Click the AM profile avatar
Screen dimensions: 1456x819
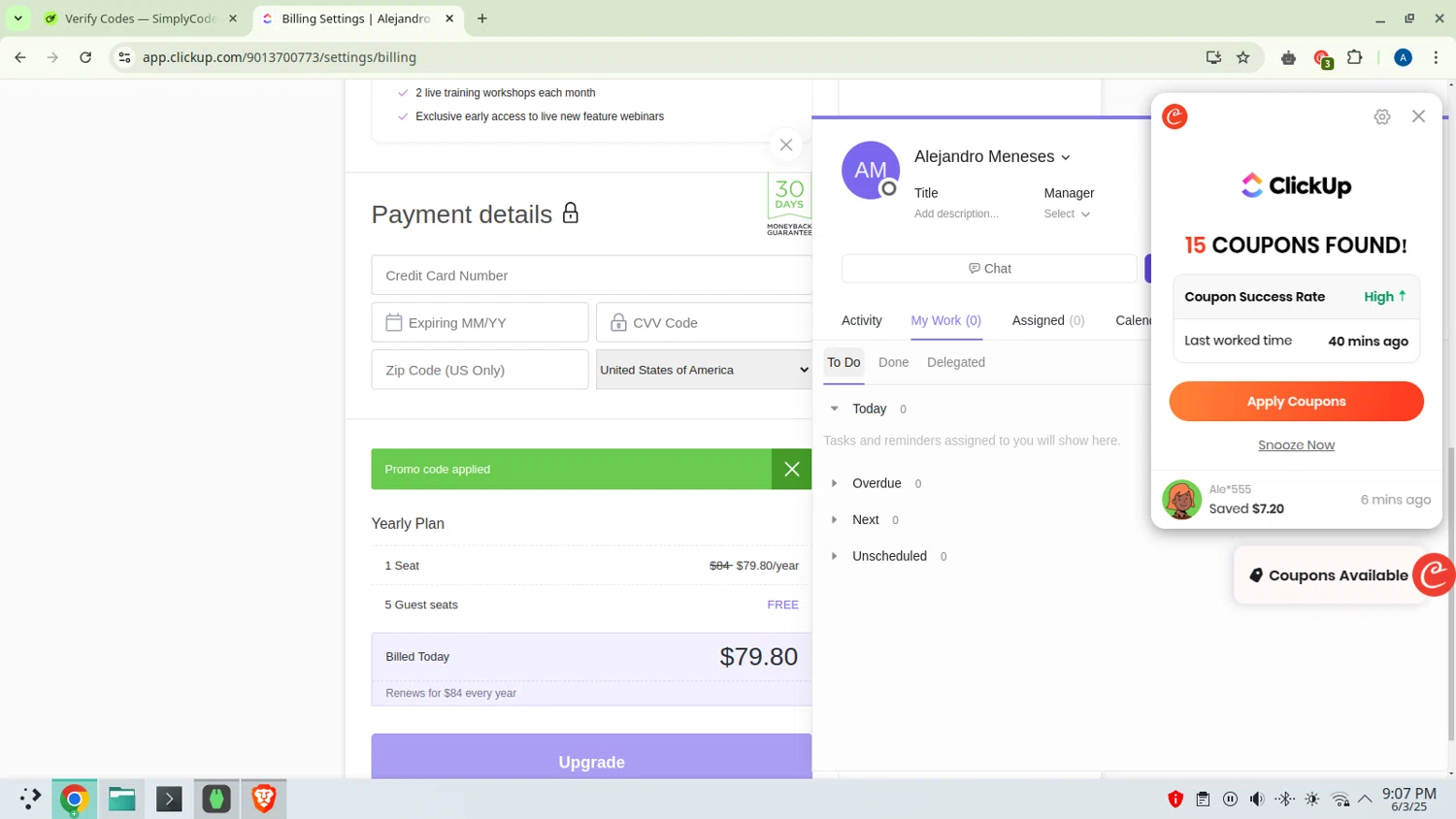(870, 170)
